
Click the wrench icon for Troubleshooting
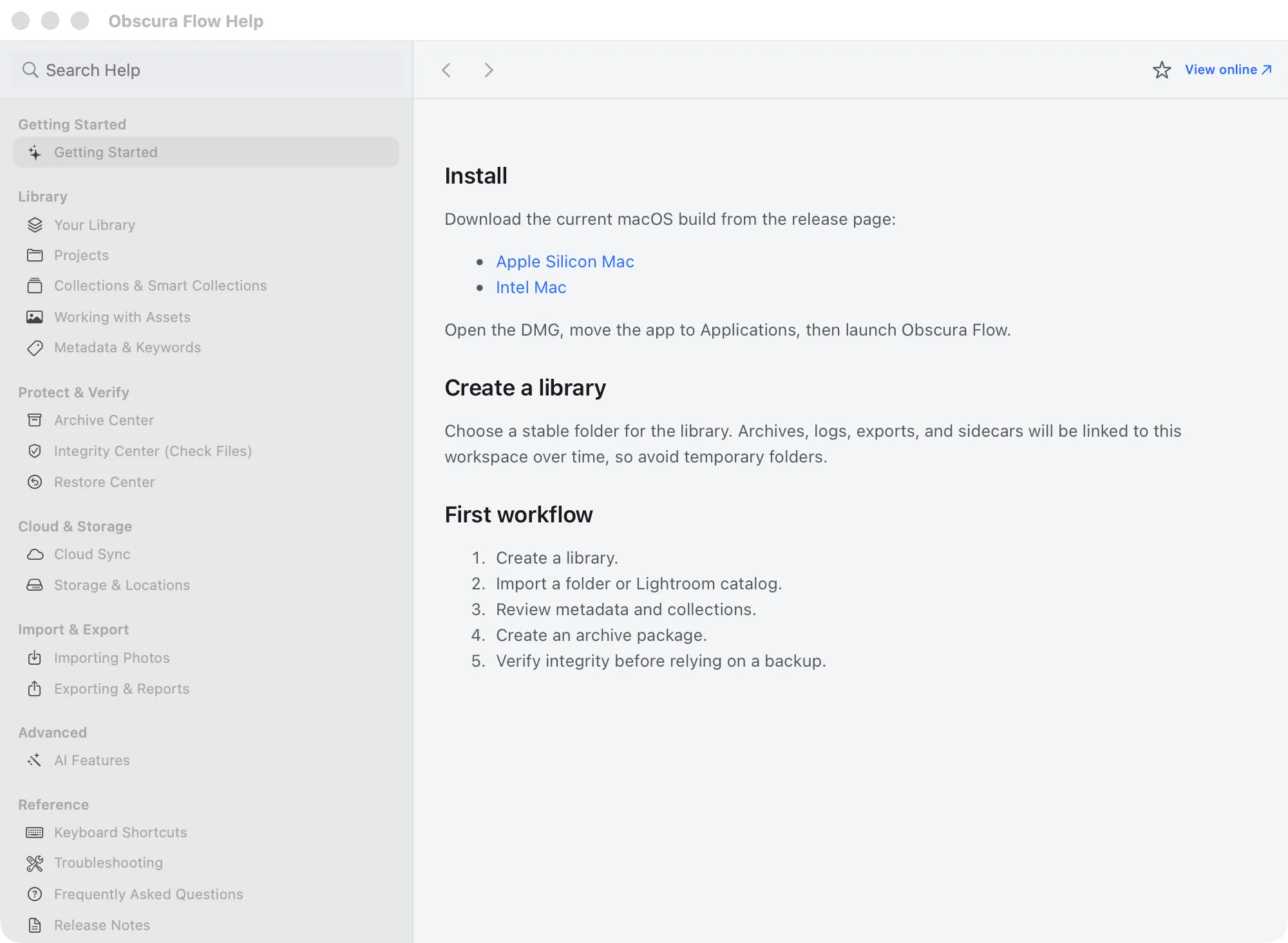pyautogui.click(x=35, y=863)
